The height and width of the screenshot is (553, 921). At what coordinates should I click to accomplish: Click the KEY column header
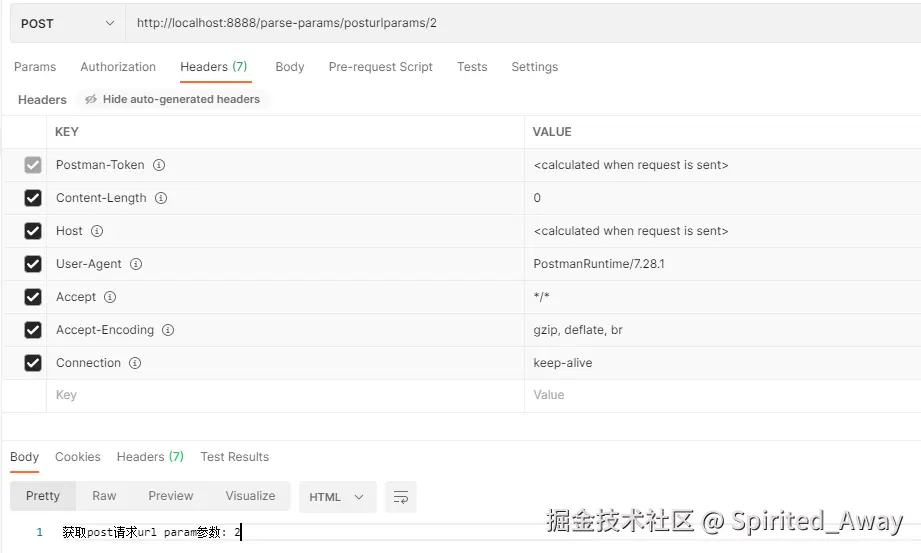click(67, 132)
